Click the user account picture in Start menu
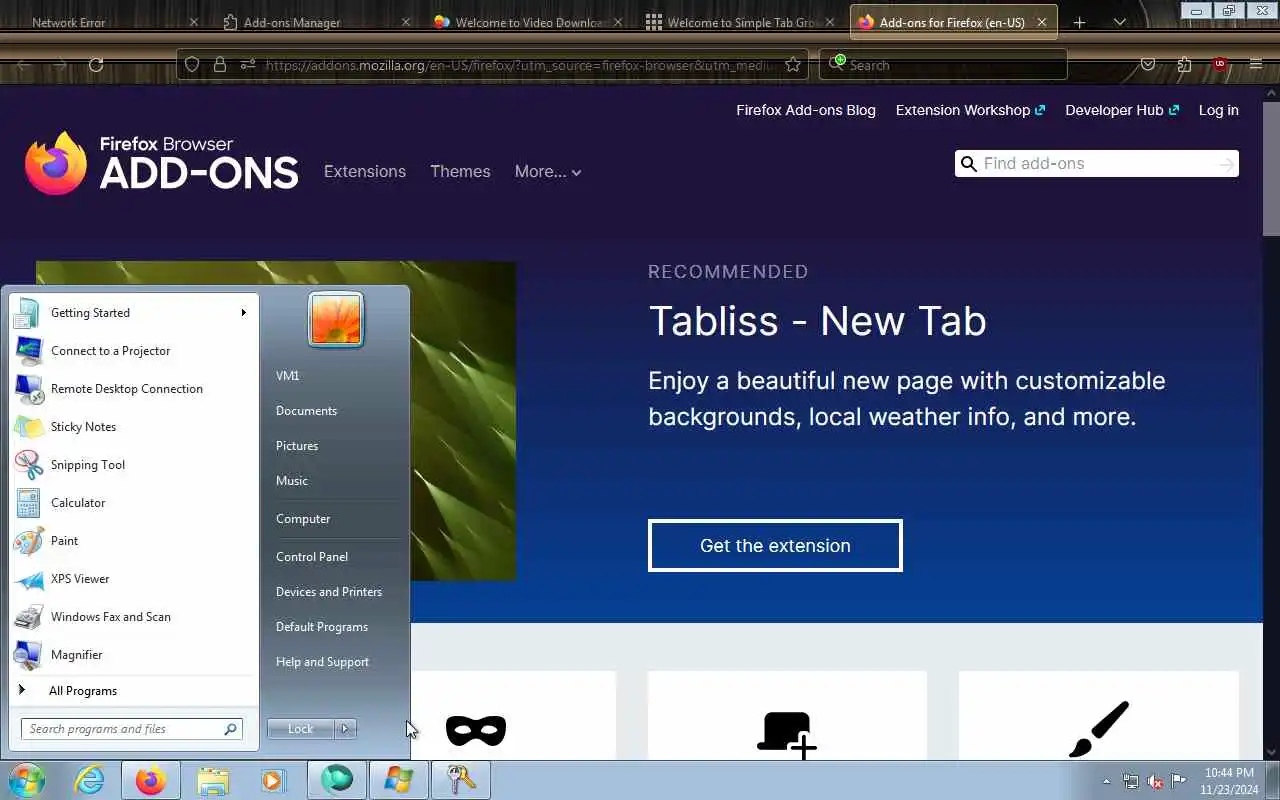The height and width of the screenshot is (800, 1280). point(336,320)
